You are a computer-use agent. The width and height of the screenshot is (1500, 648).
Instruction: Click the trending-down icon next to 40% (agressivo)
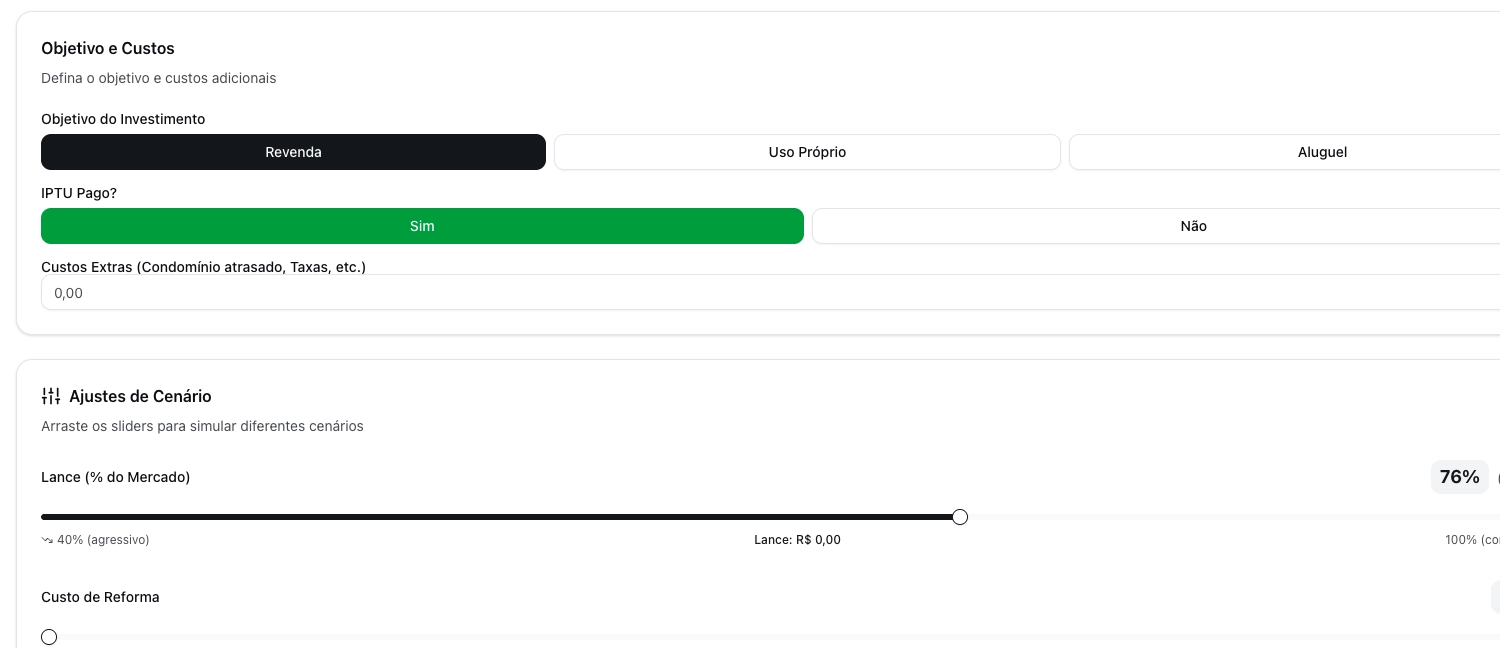[x=47, y=540]
